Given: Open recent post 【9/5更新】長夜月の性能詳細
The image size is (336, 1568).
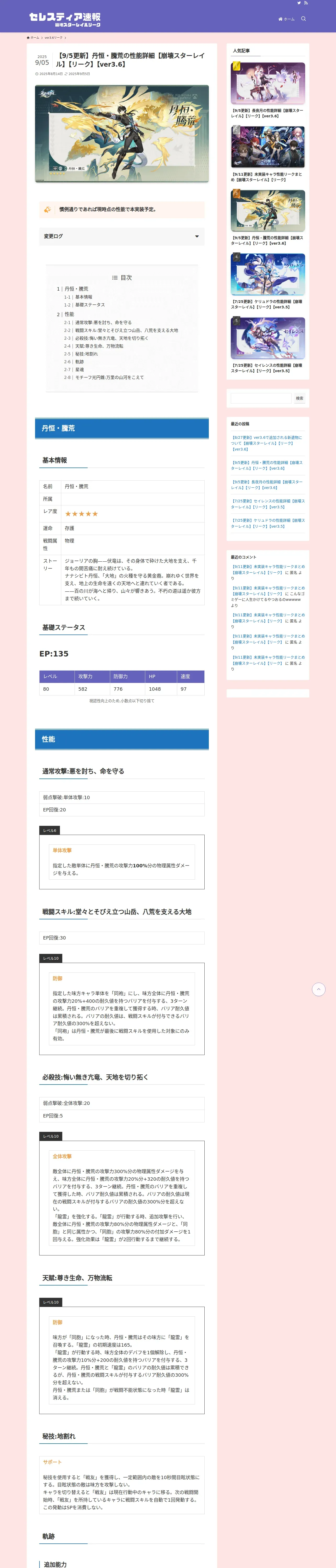Looking at the screenshot, I should click(x=266, y=485).
